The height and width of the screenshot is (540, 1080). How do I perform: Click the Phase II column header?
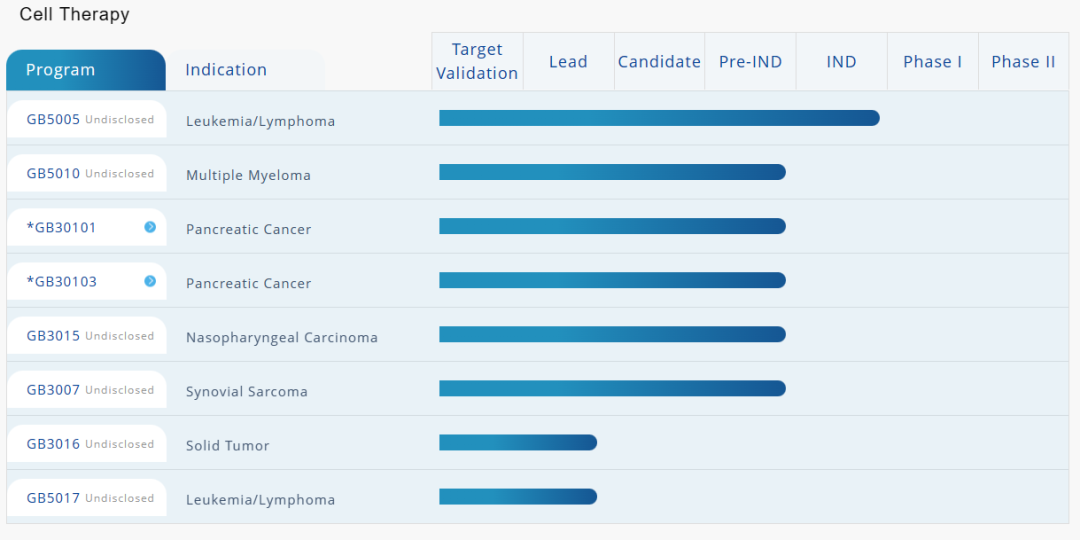click(1023, 62)
